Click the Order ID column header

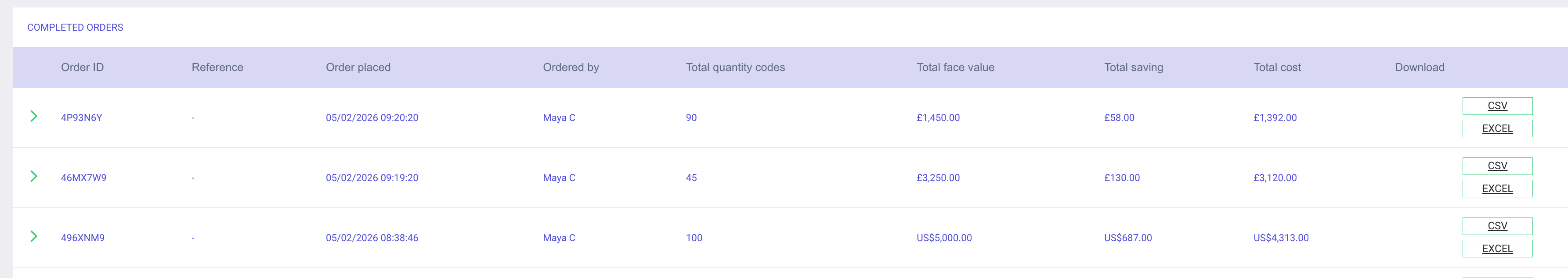point(82,68)
